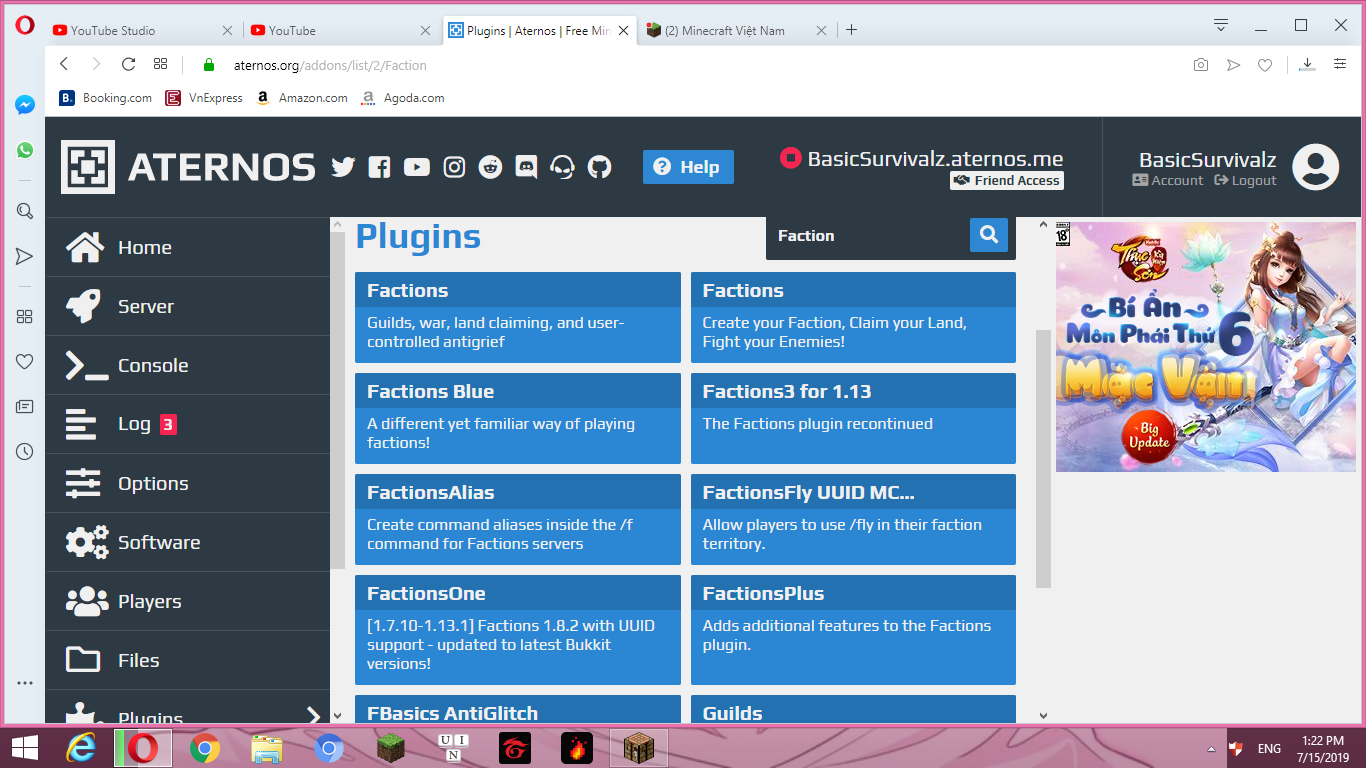This screenshot has height=768, width=1366.
Task: Open WhatsApp in Opera sidebar
Action: coord(25,150)
